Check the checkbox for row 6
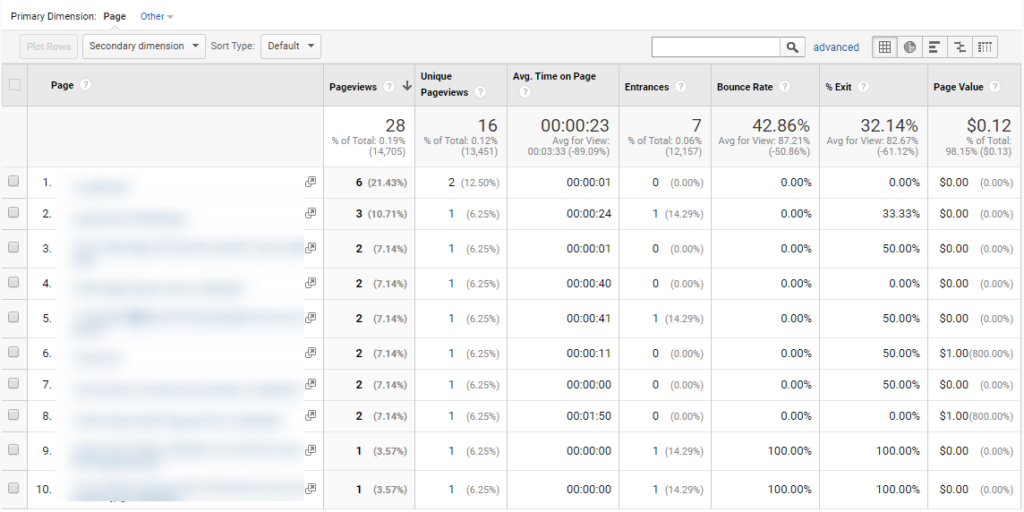 click(14, 352)
